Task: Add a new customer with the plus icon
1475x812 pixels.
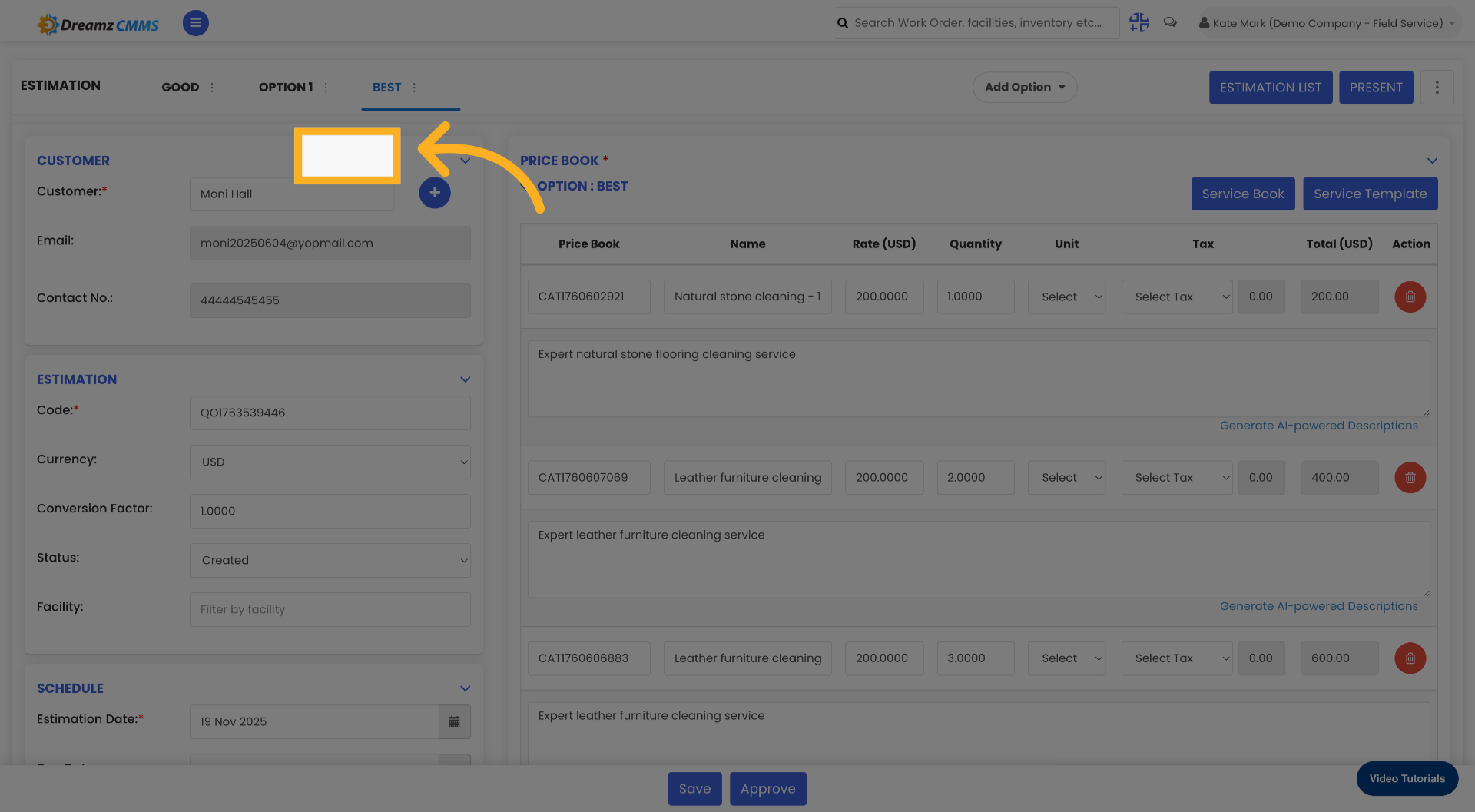Action: tap(435, 193)
